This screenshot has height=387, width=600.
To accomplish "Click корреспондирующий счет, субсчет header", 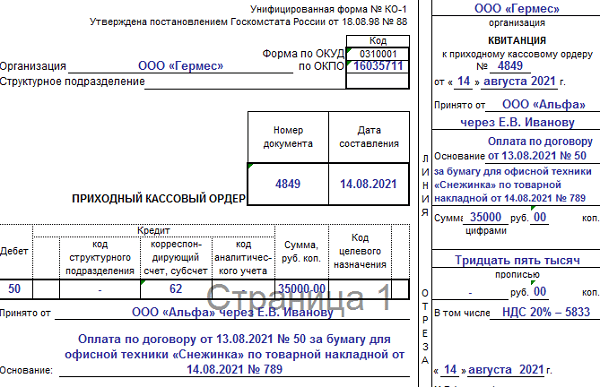I will pyautogui.click(x=176, y=258).
